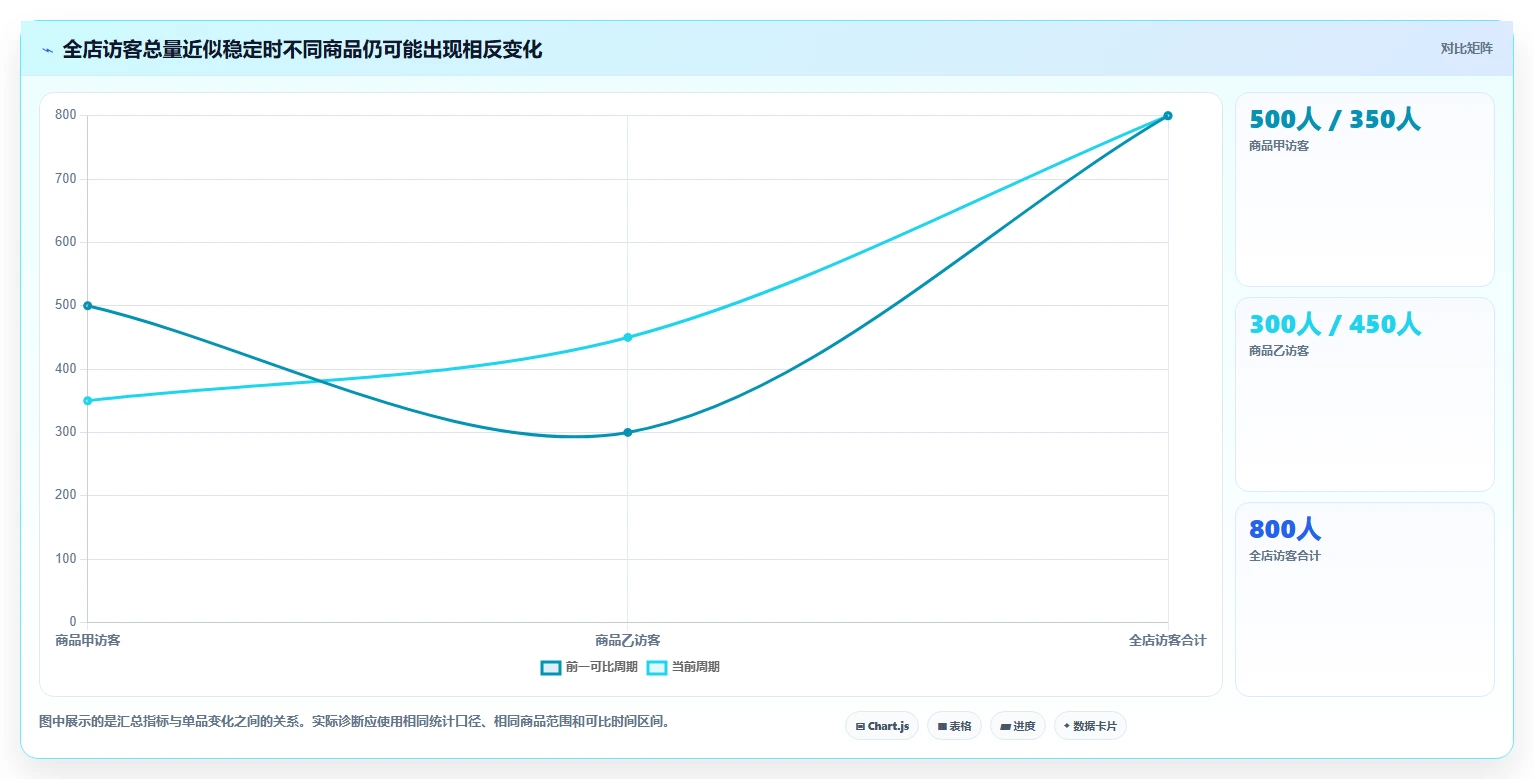
Task: Select the 数据卡片 tag chip
Action: [x=1090, y=726]
